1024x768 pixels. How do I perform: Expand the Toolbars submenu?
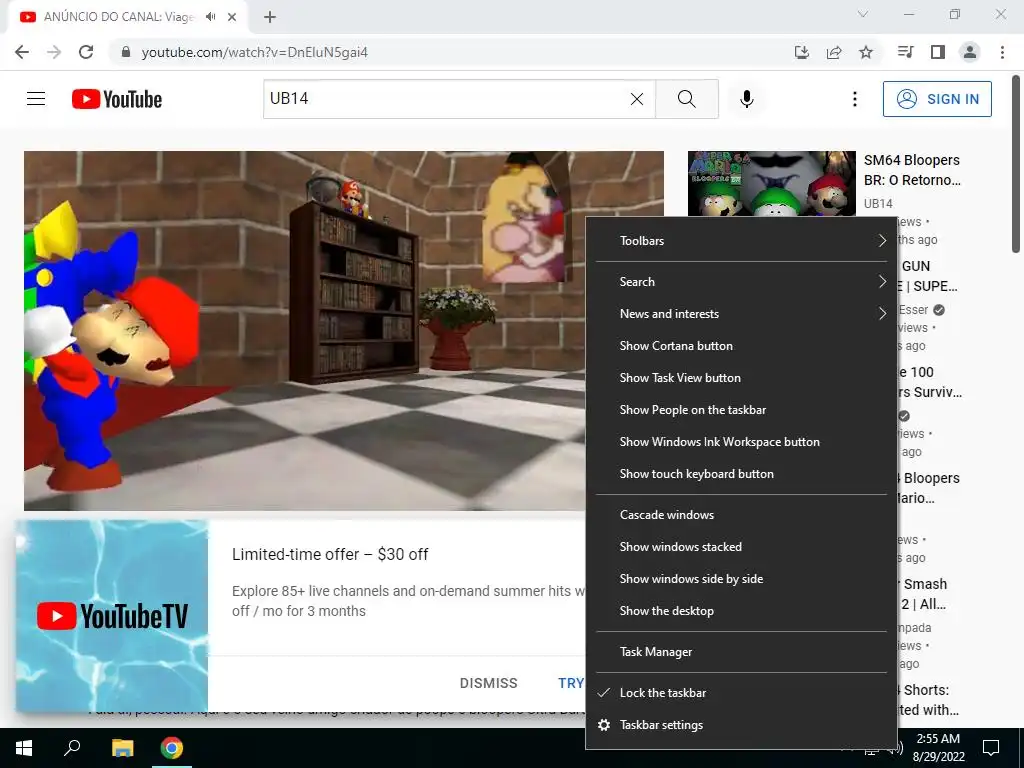click(x=741, y=241)
